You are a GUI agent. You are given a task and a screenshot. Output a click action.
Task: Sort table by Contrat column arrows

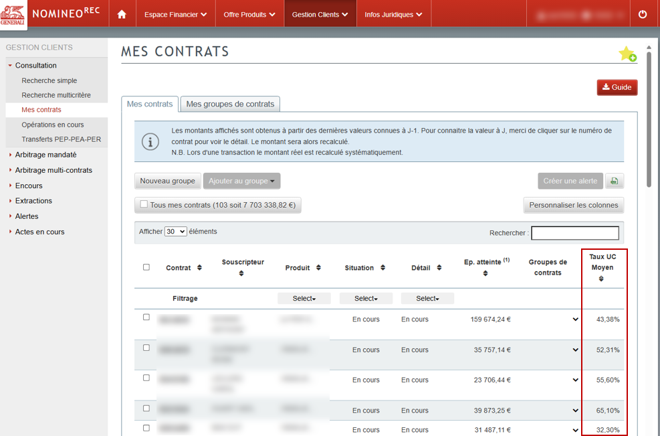[199, 268]
